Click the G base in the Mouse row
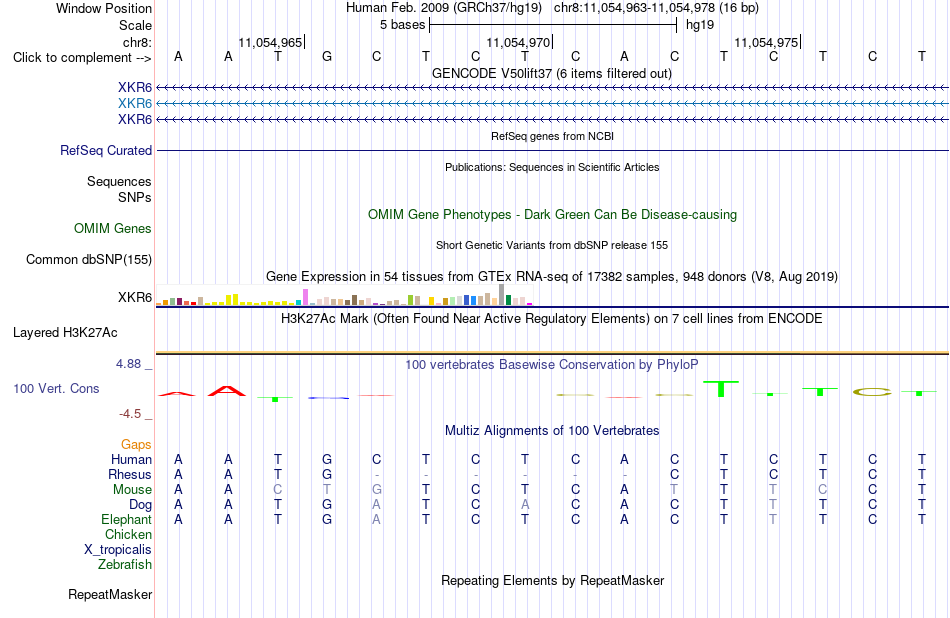Screen dimensions: 950x618 [376, 489]
